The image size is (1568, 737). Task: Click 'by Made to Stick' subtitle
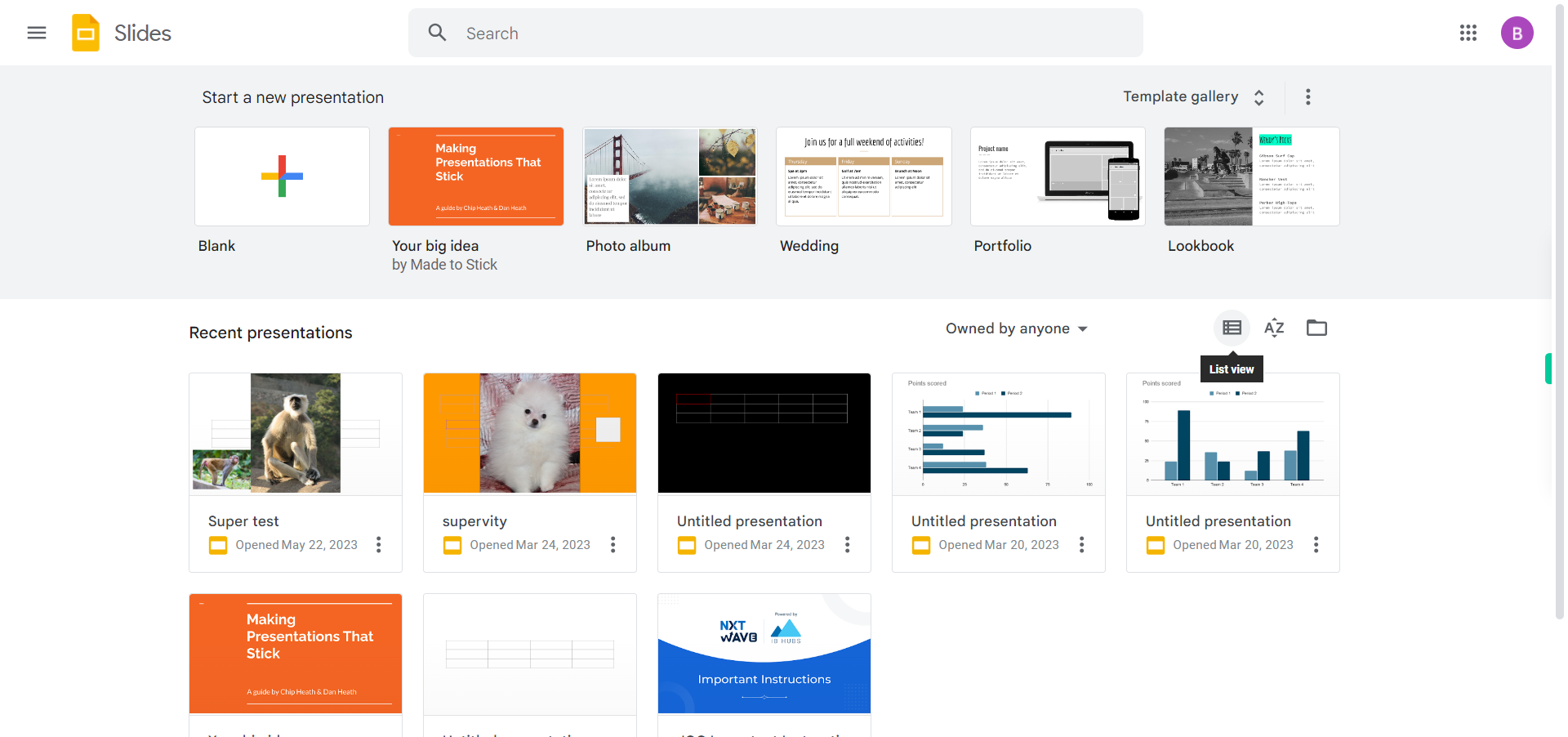(x=444, y=265)
